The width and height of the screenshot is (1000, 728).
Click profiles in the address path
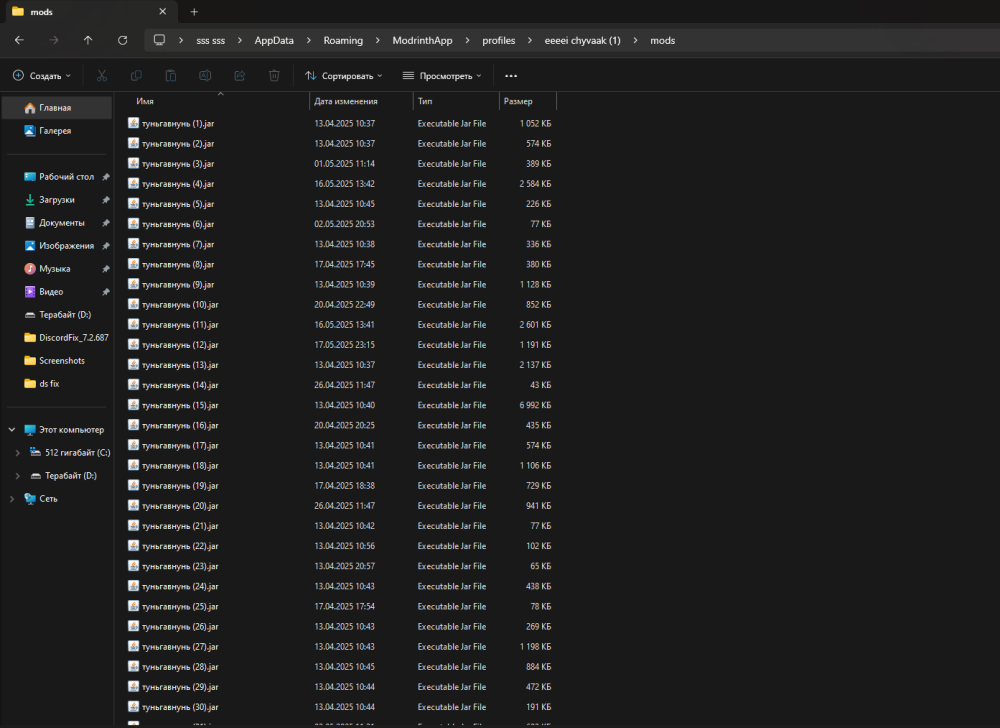pyautogui.click(x=499, y=40)
